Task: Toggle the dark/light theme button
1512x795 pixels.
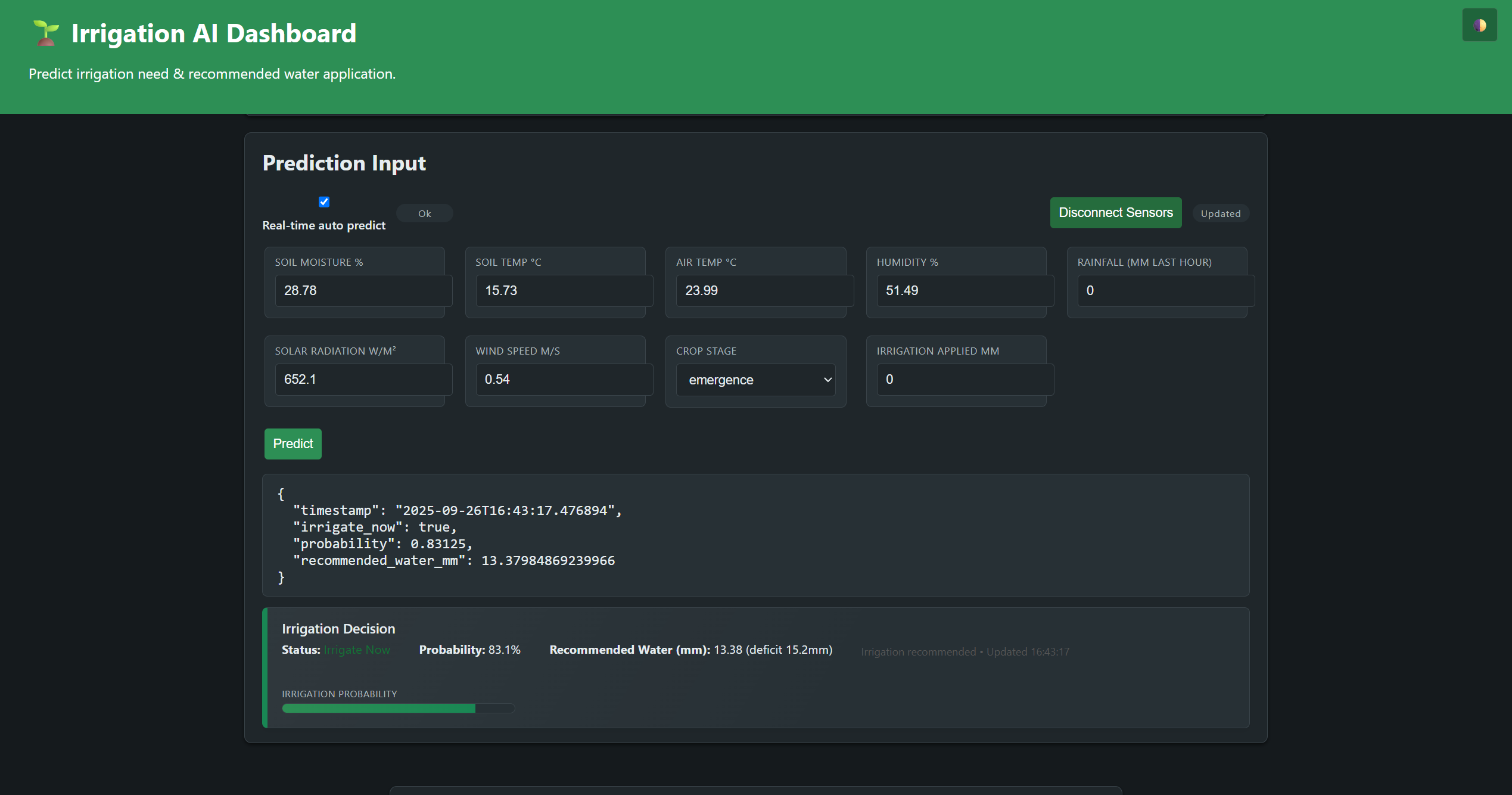Action: tap(1479, 25)
